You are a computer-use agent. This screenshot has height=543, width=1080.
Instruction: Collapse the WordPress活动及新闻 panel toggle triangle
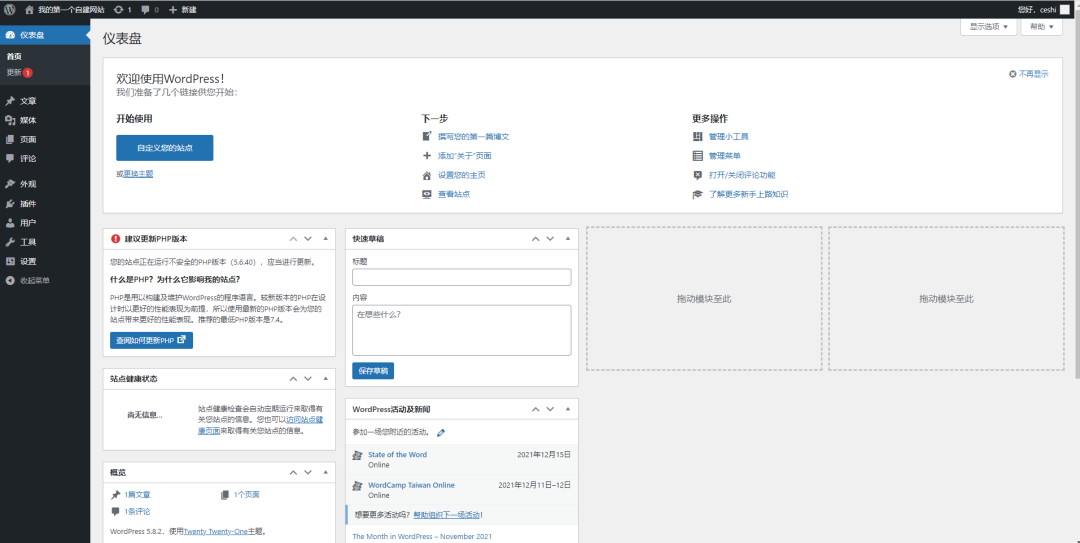point(568,409)
